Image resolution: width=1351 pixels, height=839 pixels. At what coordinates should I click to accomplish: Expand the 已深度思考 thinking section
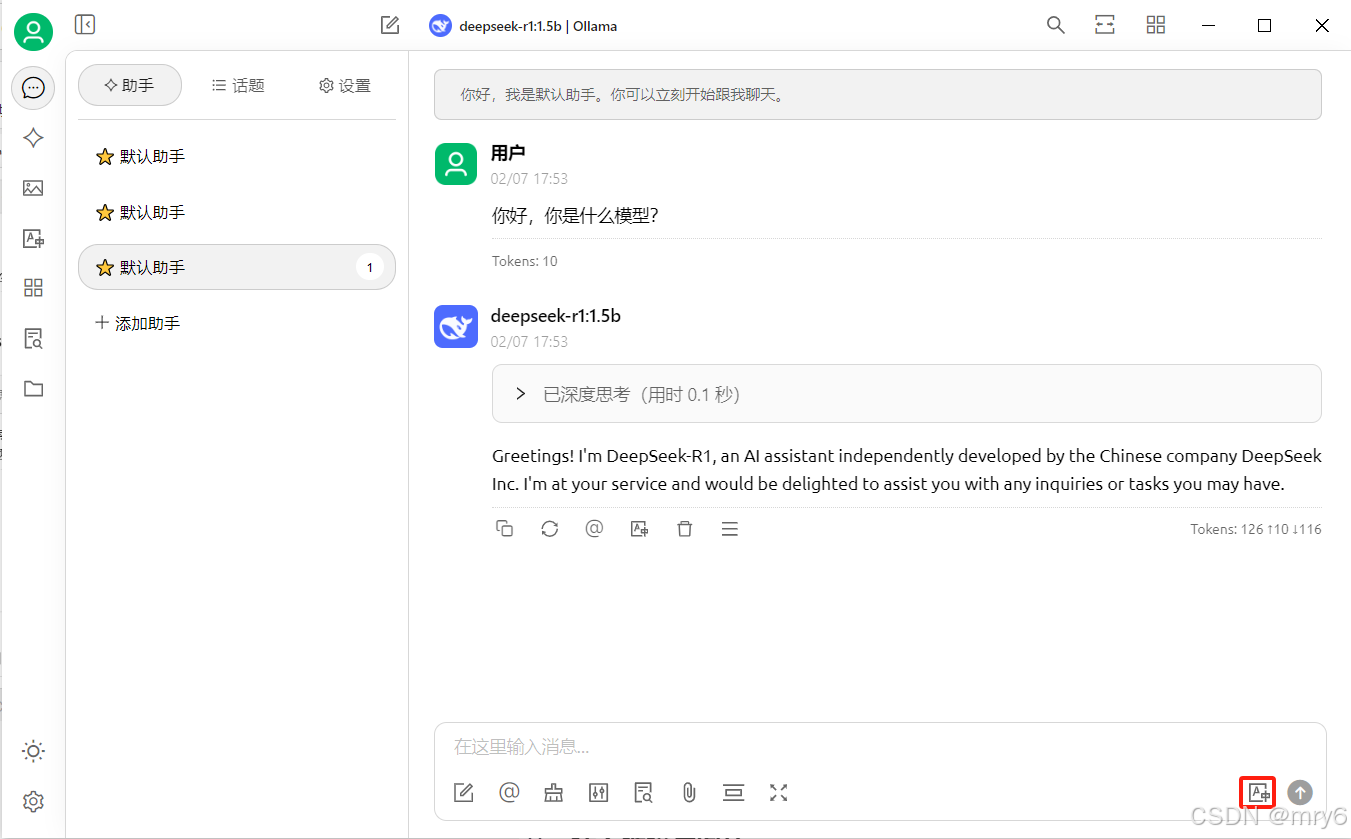907,394
